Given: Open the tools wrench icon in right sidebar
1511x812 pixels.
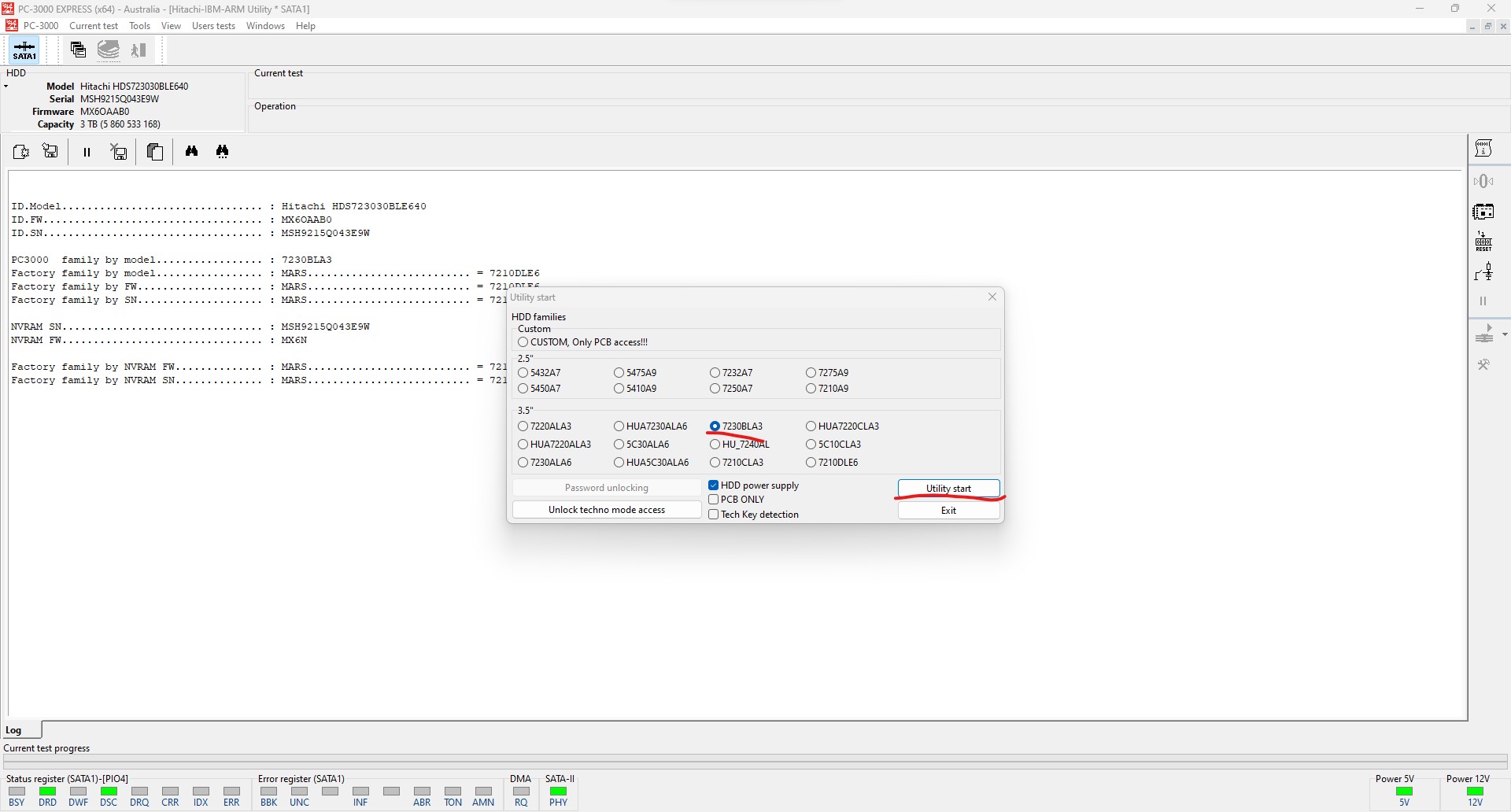Looking at the screenshot, I should [1483, 364].
